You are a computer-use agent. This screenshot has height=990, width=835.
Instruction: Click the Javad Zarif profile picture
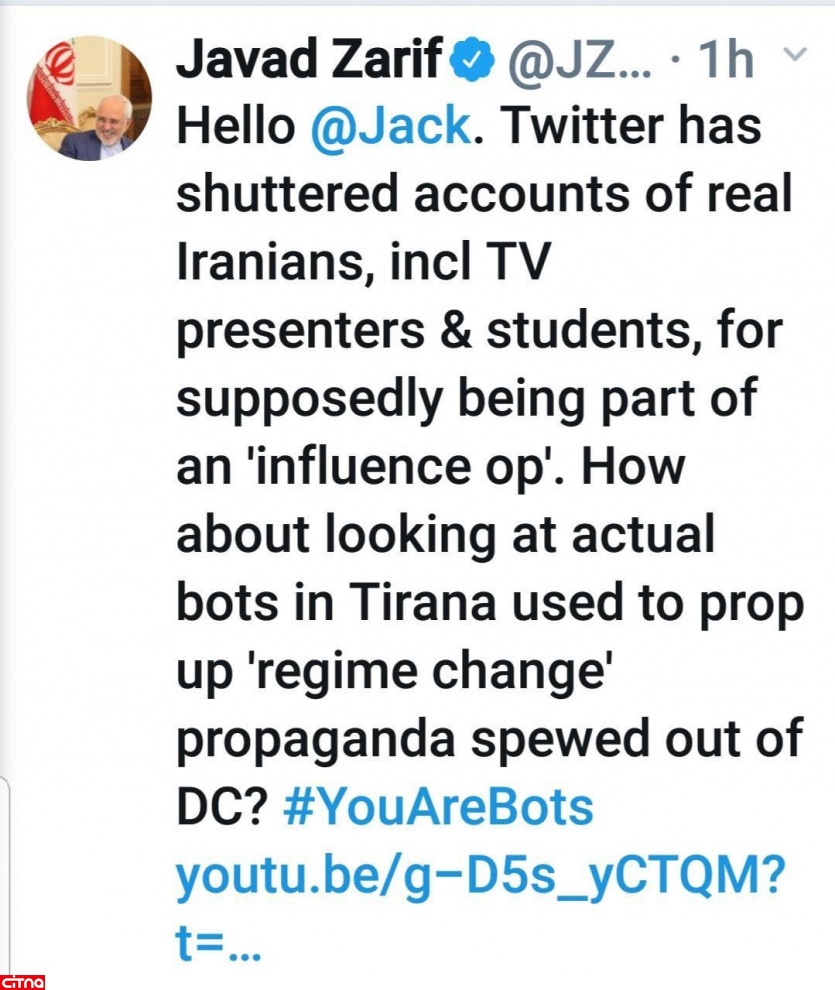pos(89,98)
